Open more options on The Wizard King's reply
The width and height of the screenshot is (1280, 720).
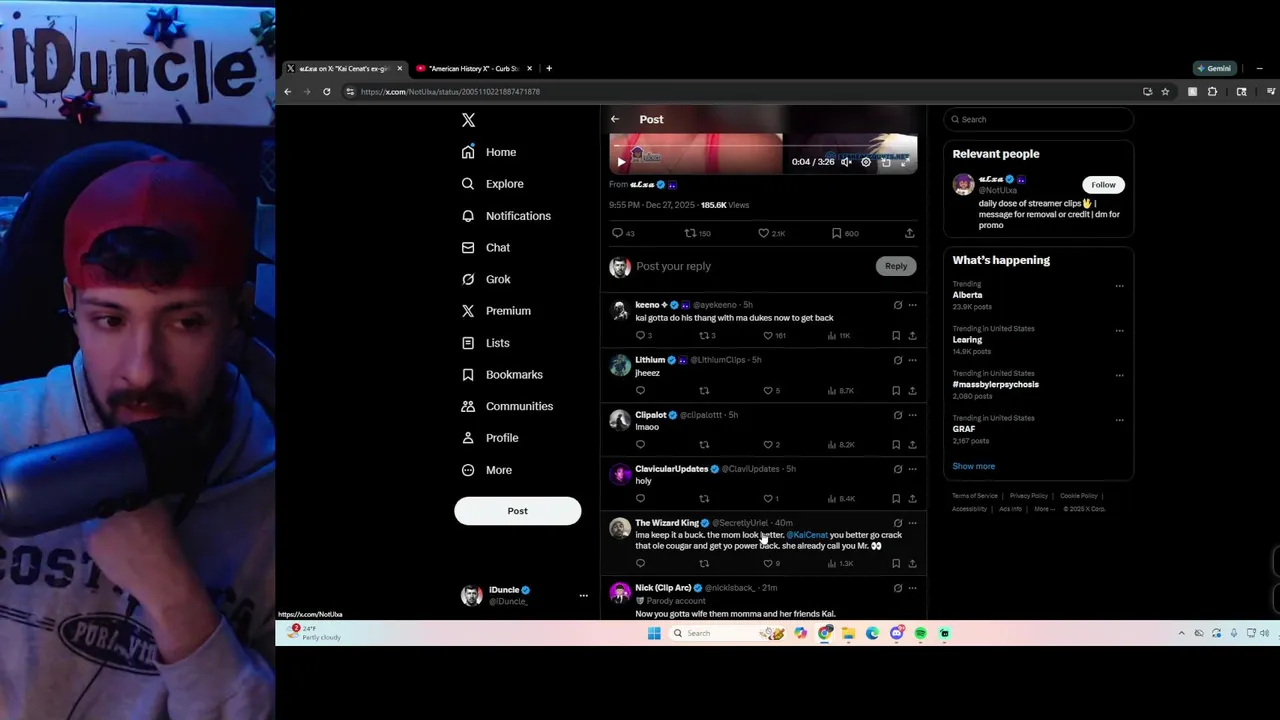912,523
